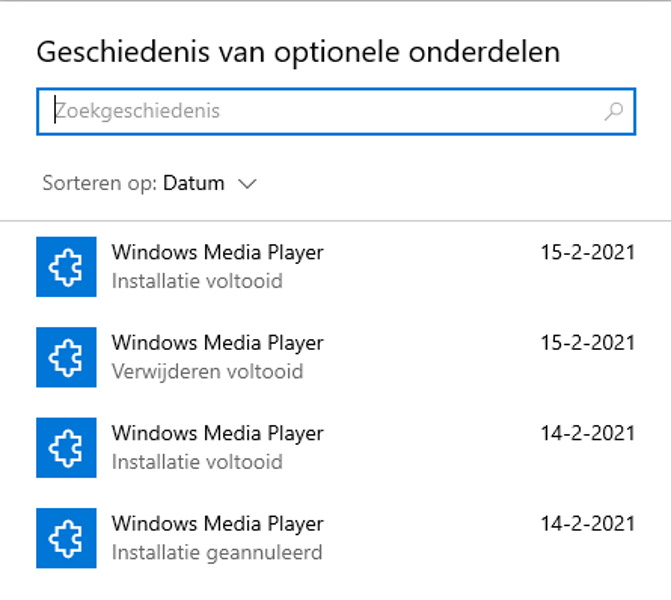Screen dimensions: 671x600
Task: Click the 'Sorteren op:' label
Action: click(x=100, y=184)
